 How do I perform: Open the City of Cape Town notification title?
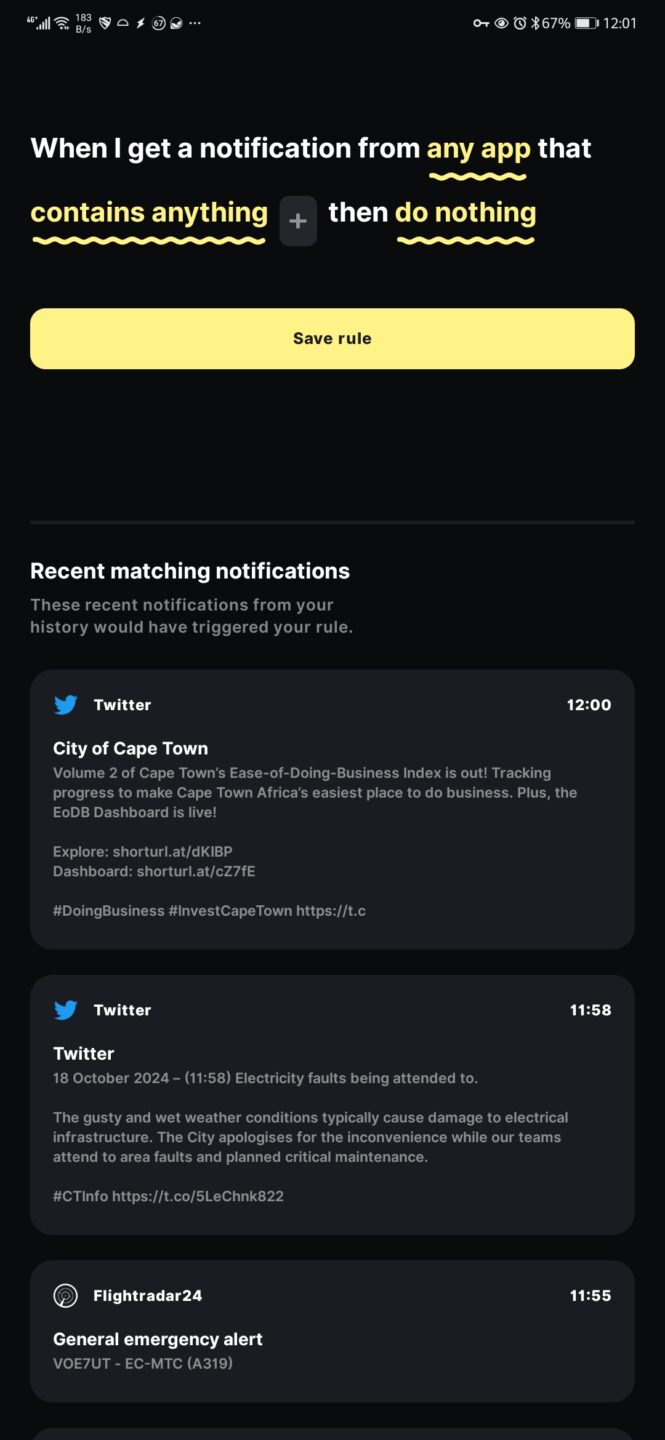[x=130, y=748]
